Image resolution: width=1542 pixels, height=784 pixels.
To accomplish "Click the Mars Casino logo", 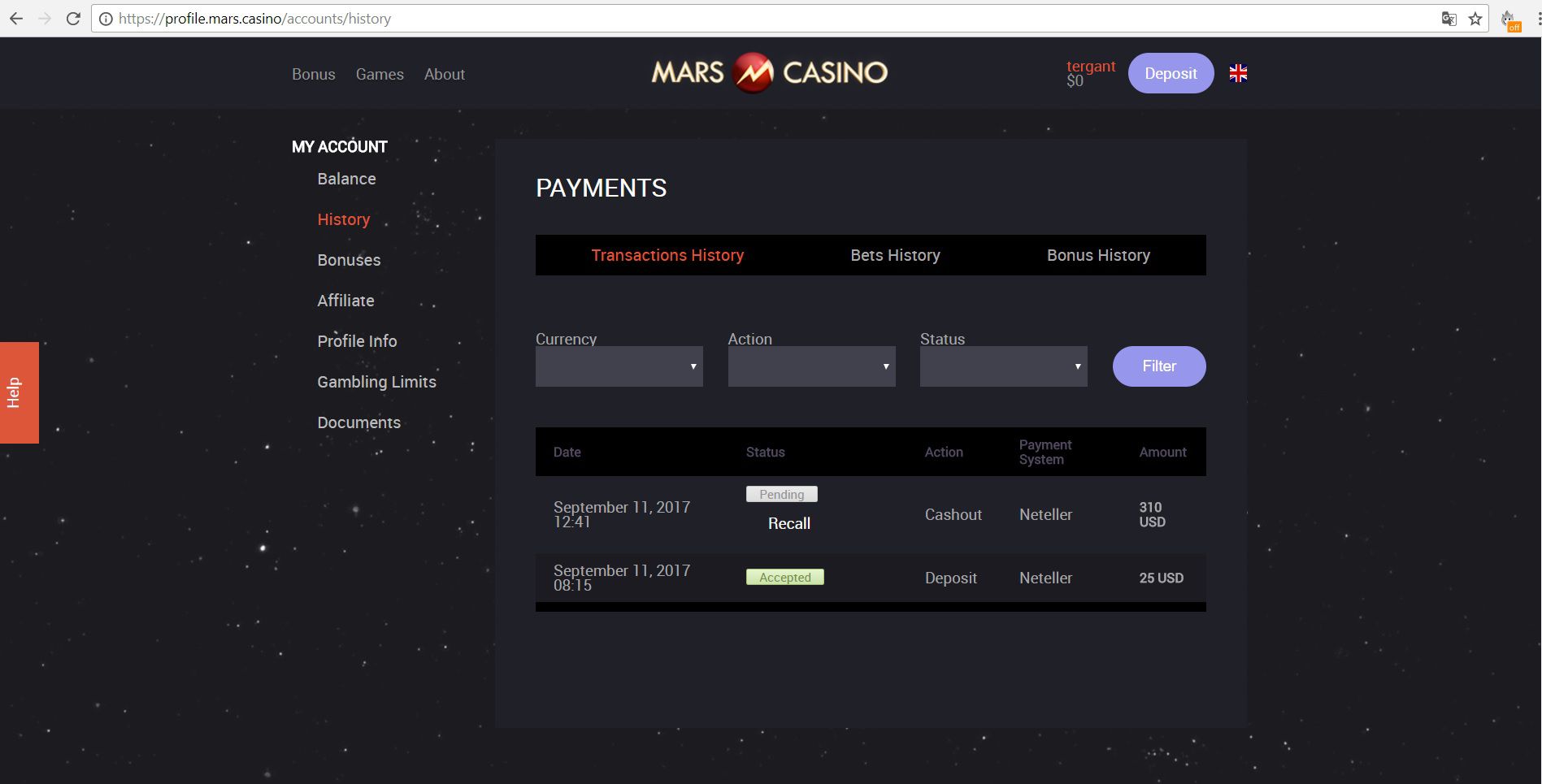I will (769, 73).
